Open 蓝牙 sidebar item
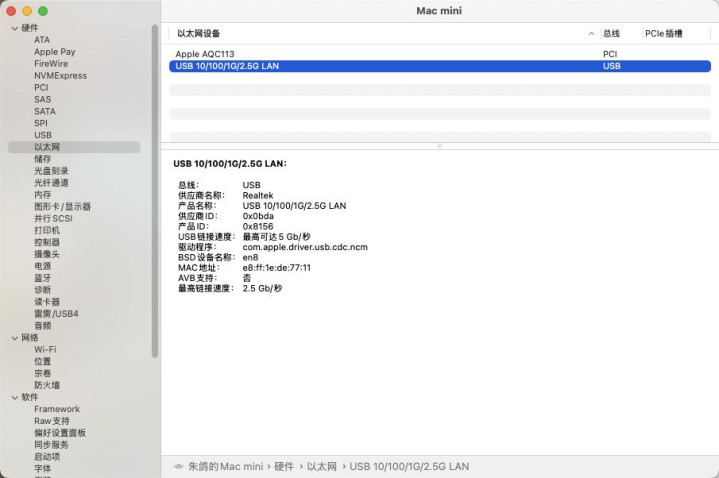 pos(42,278)
